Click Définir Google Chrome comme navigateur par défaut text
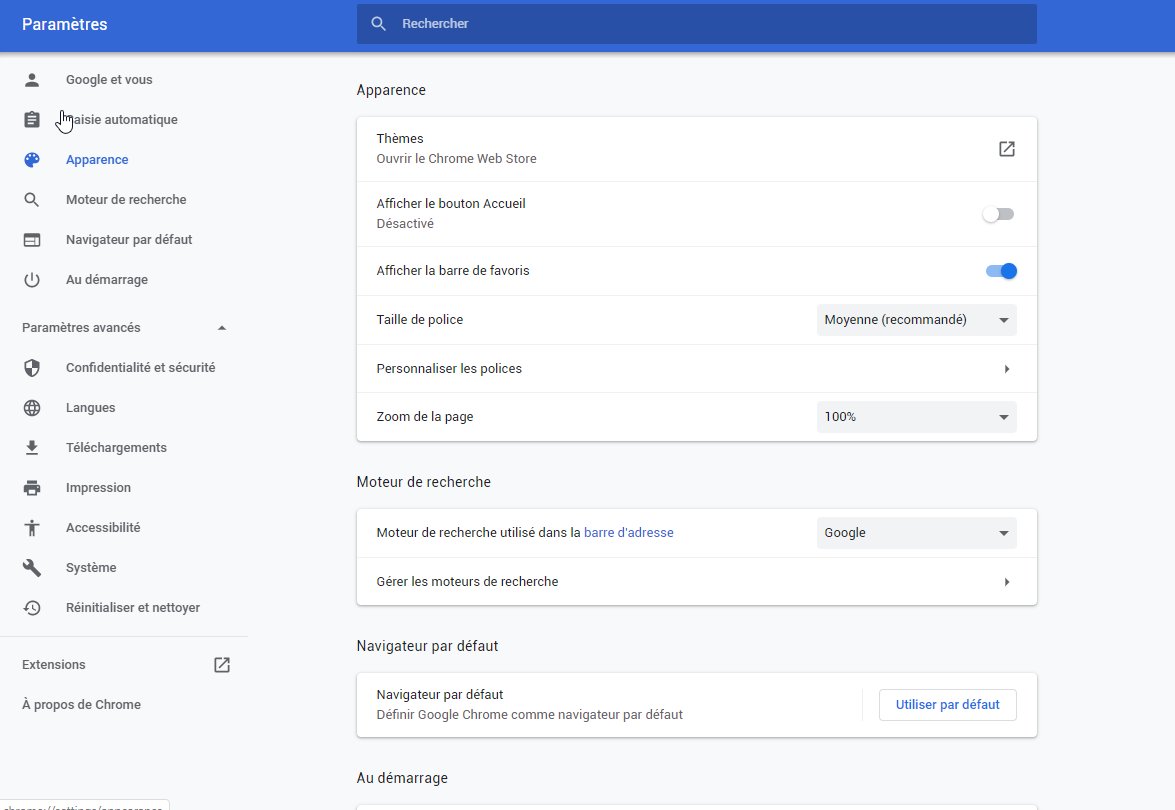This screenshot has height=810, width=1175. [529, 715]
